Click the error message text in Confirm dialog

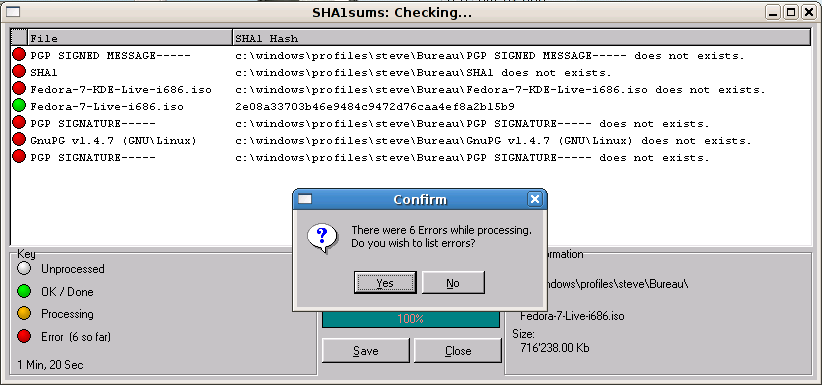click(441, 237)
